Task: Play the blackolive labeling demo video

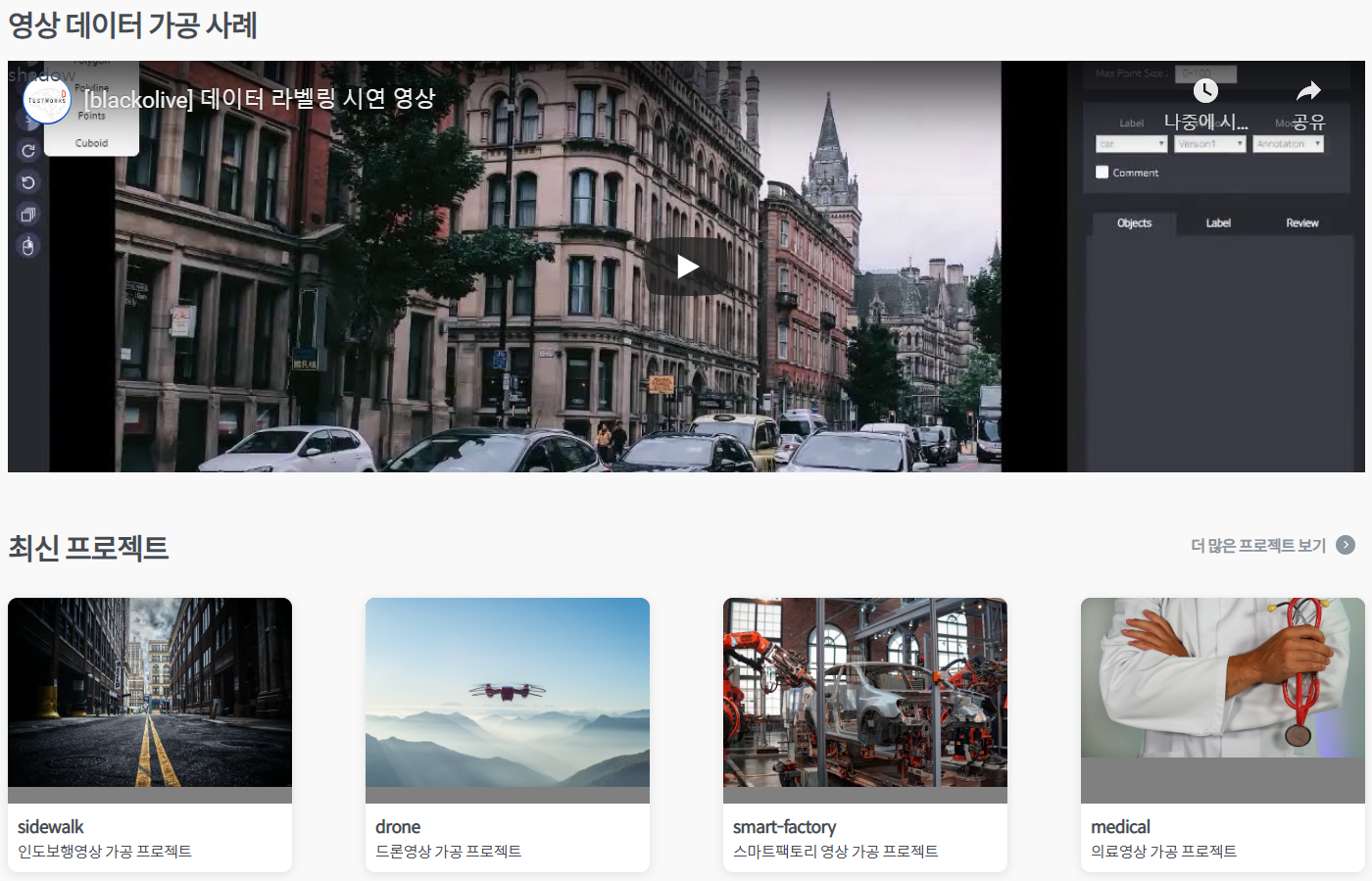Action: (x=687, y=267)
